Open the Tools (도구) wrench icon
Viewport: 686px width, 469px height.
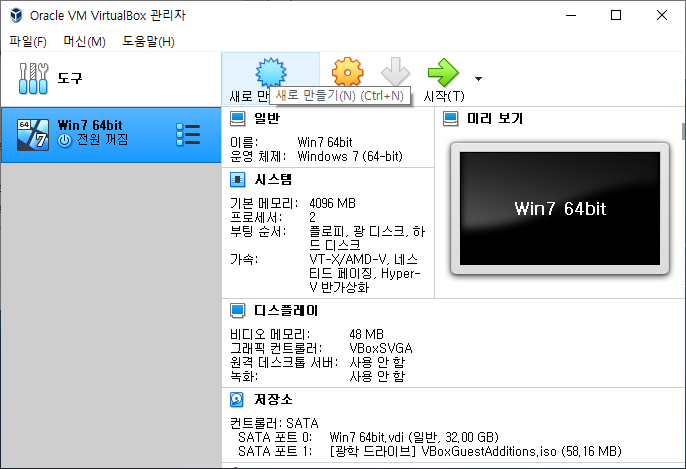click(x=33, y=79)
